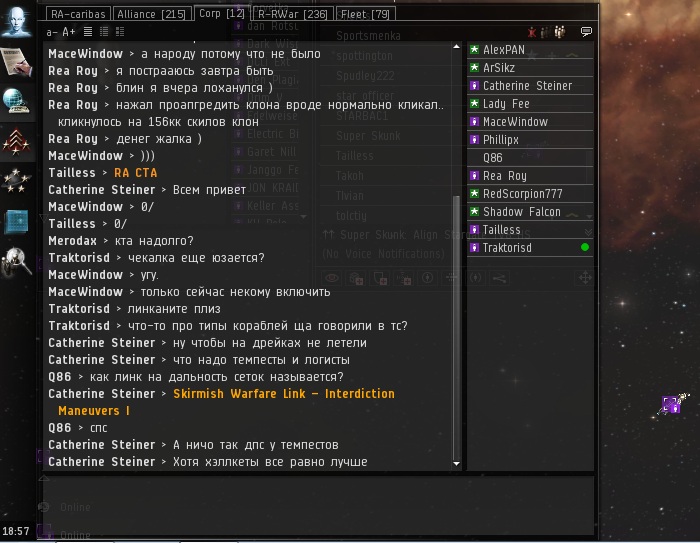Open the orange RA CTA link
This screenshot has height=543, width=700.
[135, 173]
